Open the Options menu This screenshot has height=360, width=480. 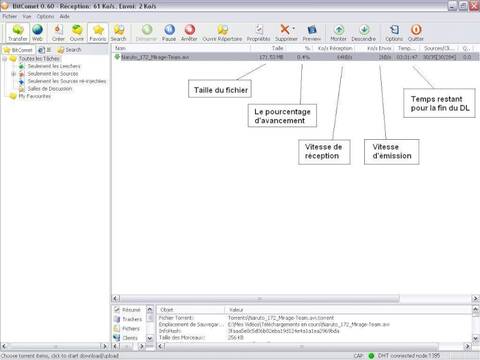click(45, 16)
